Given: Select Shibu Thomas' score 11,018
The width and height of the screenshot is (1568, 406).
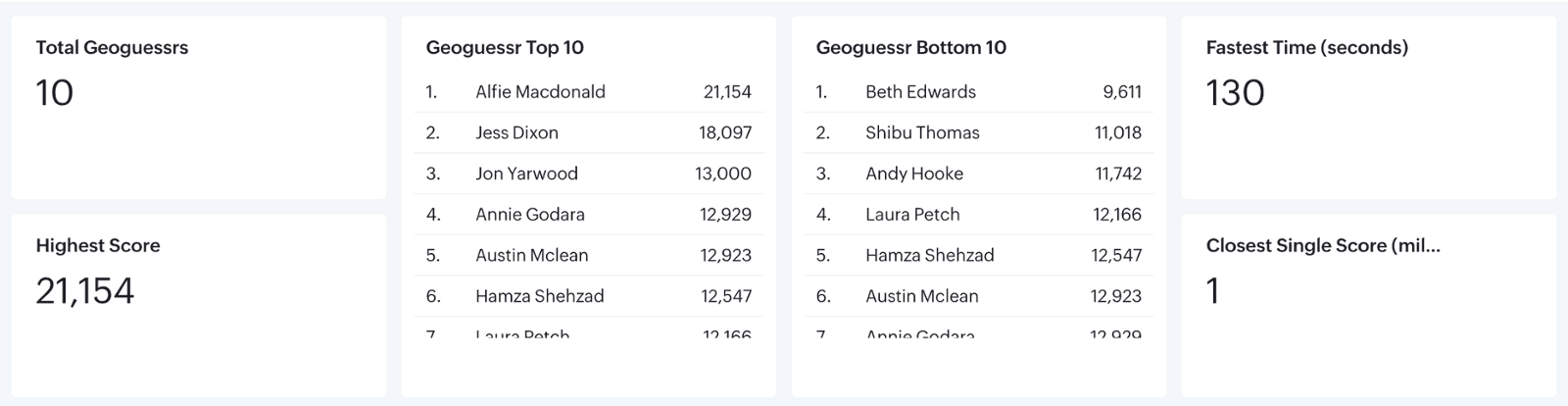Looking at the screenshot, I should (x=1118, y=132).
